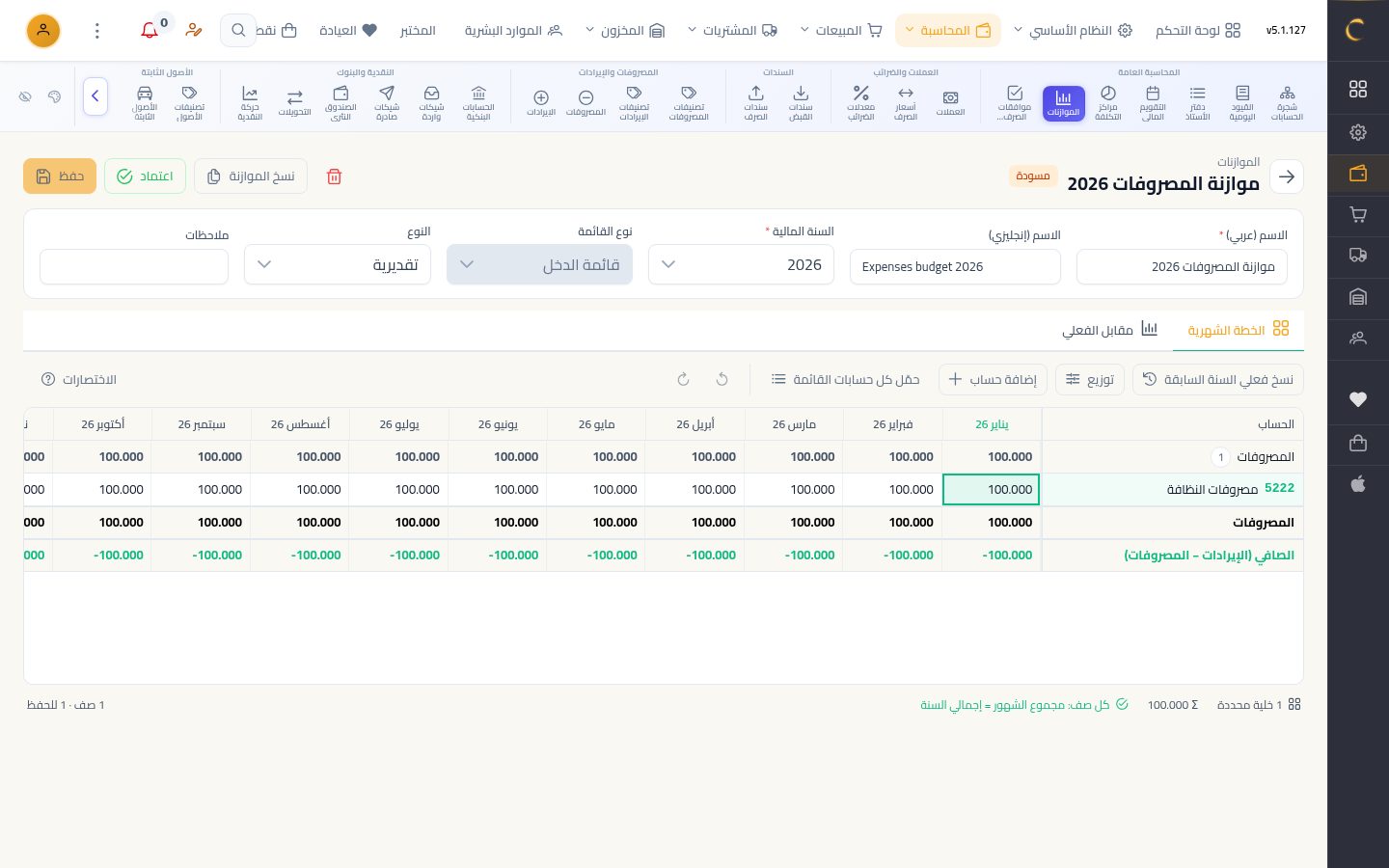Click the undo arrow in table toolbar
The height and width of the screenshot is (868, 1389).
pos(722,379)
